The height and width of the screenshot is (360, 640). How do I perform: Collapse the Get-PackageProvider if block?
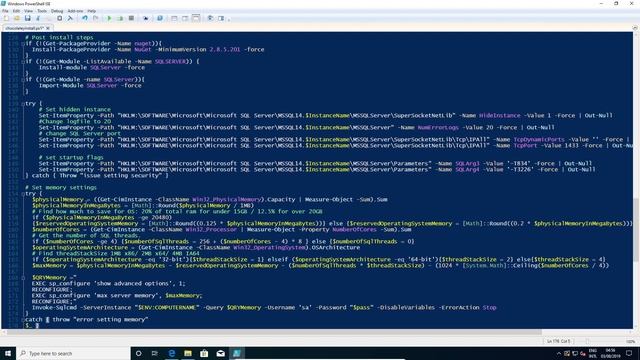23,44
